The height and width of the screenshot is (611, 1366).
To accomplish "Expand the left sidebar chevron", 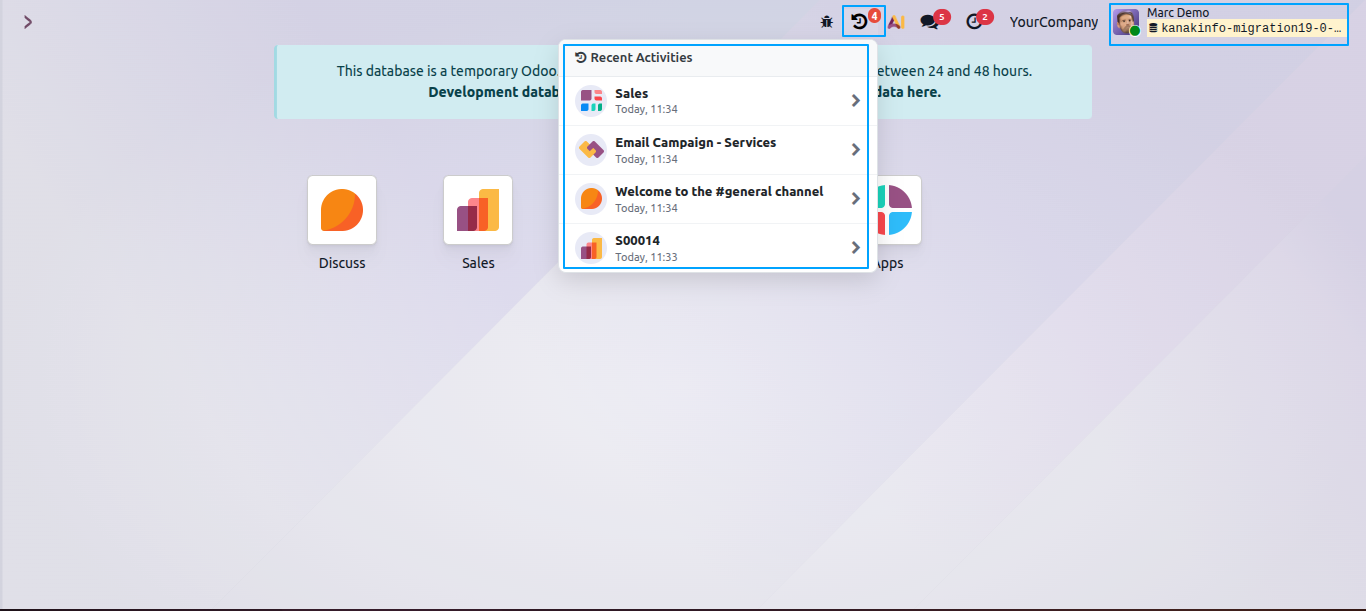I will coord(28,22).
